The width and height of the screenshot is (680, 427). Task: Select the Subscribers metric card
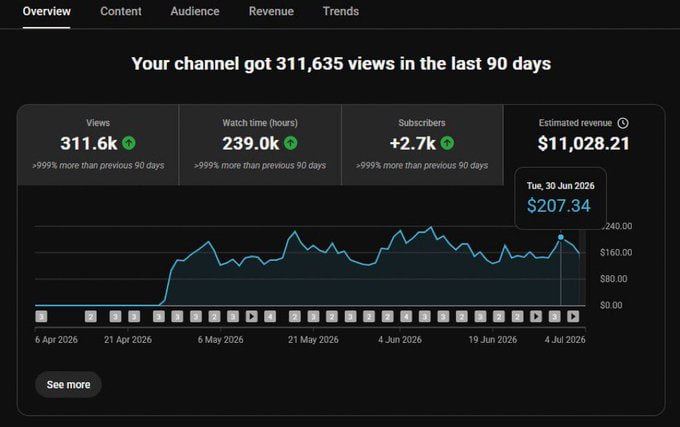(x=422, y=145)
